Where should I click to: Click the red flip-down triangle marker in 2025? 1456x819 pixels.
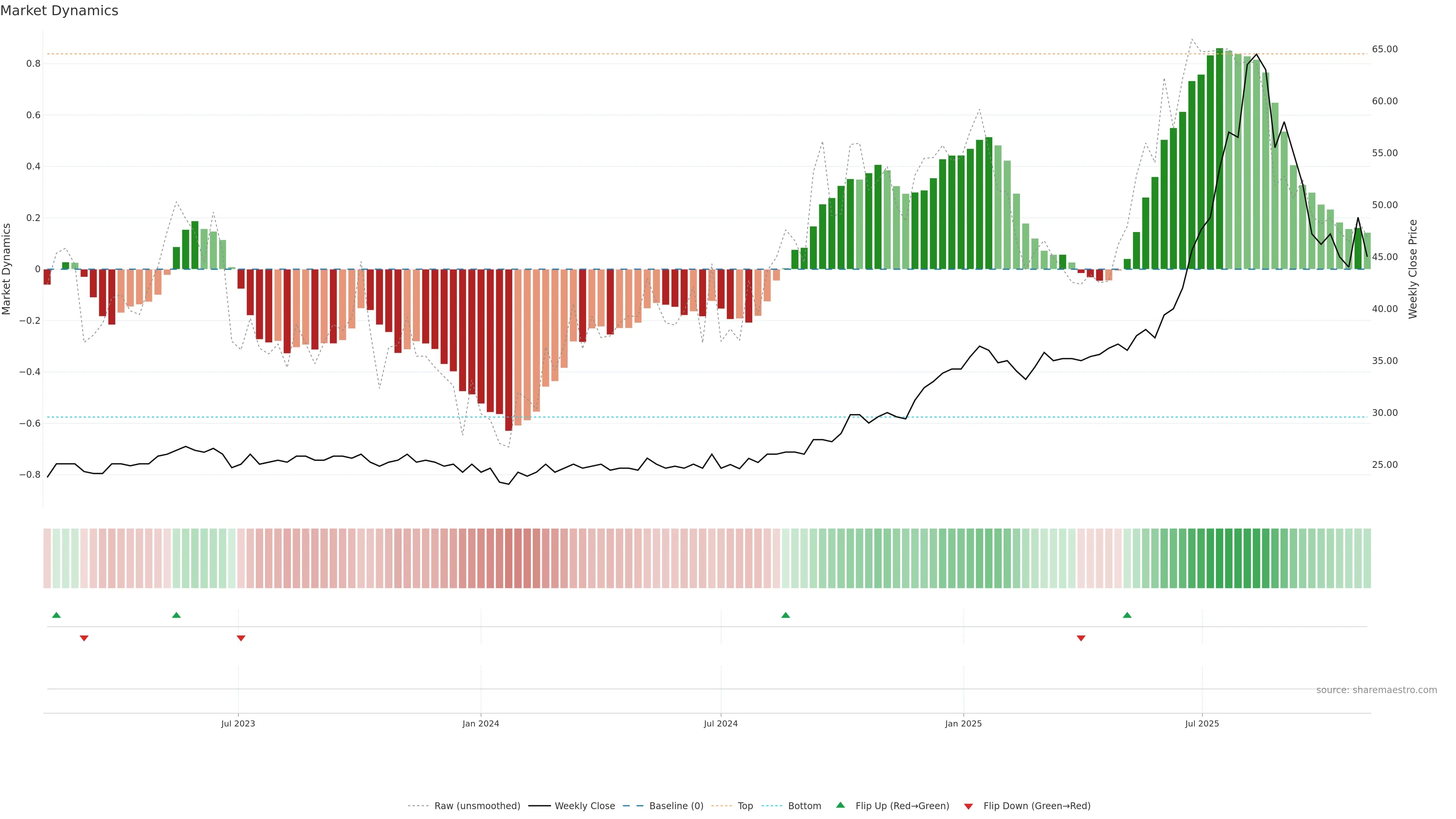pos(1081,638)
